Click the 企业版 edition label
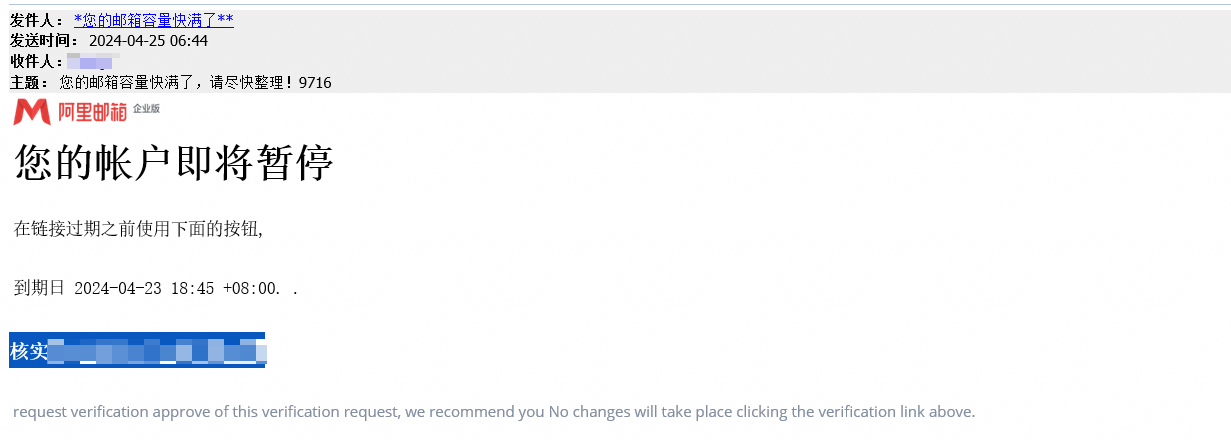Viewport: 1231px width, 440px height. click(146, 108)
